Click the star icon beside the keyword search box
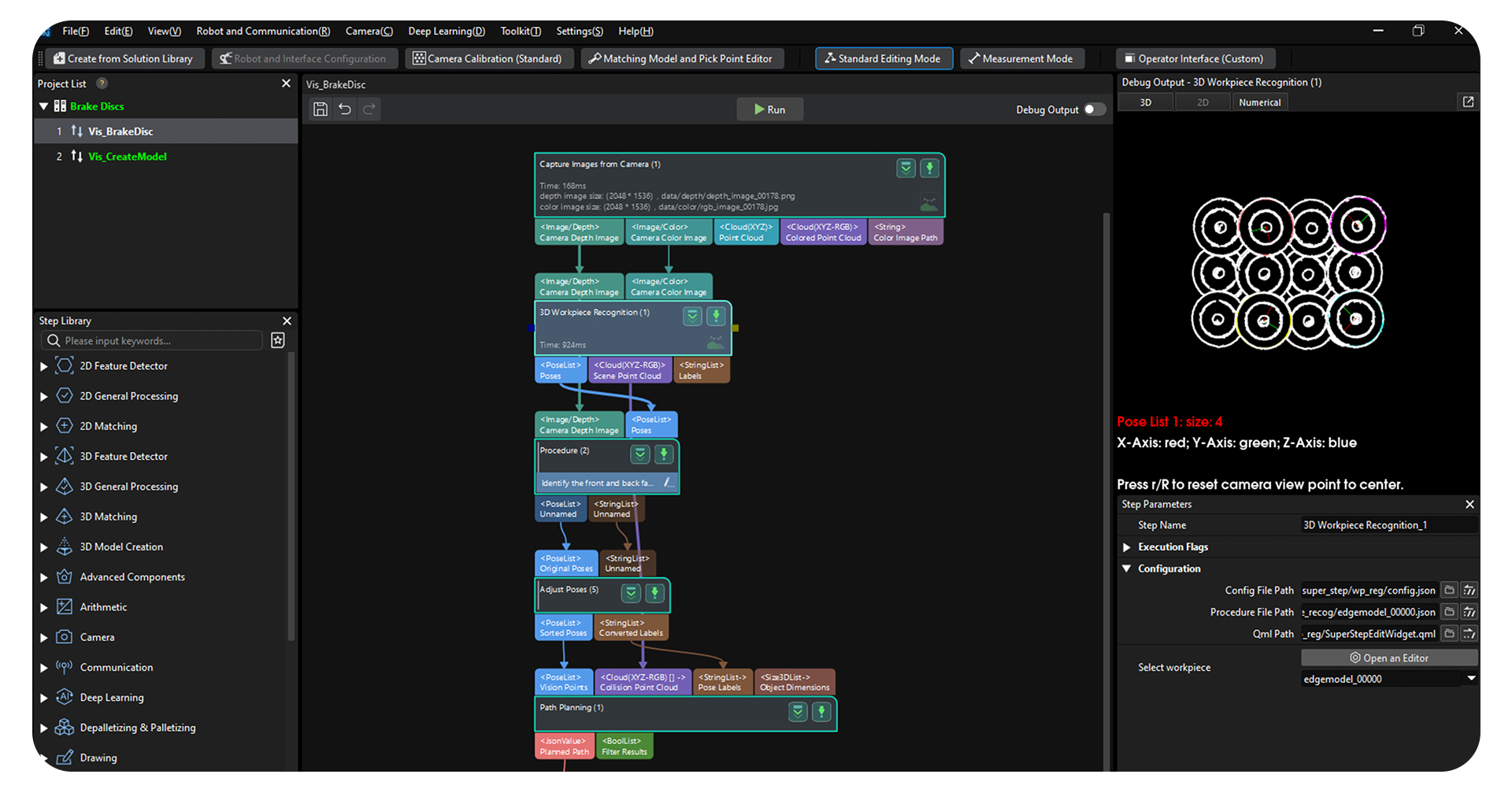1512x789 pixels. click(x=277, y=340)
